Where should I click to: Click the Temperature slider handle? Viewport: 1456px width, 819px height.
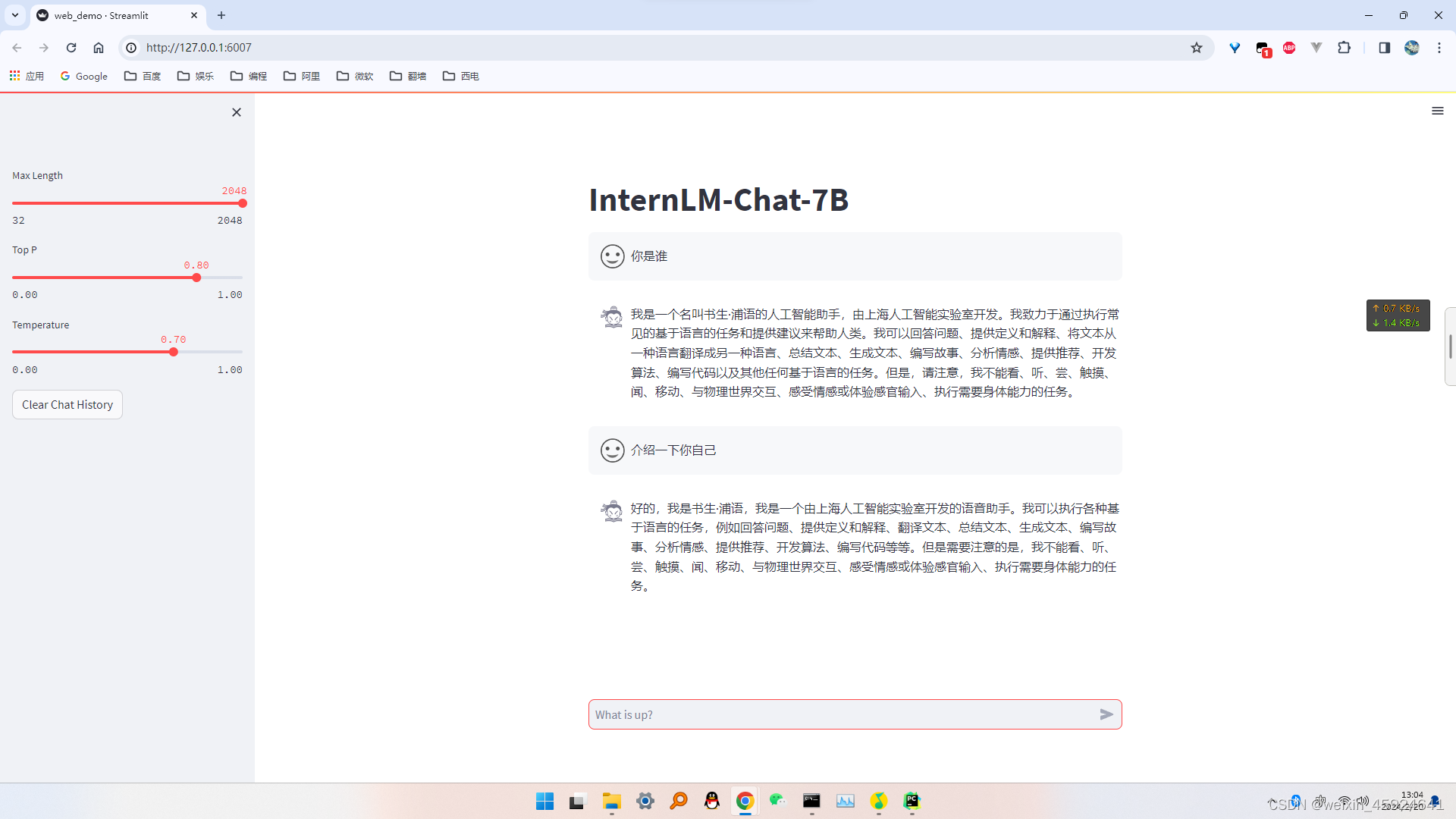(x=174, y=352)
